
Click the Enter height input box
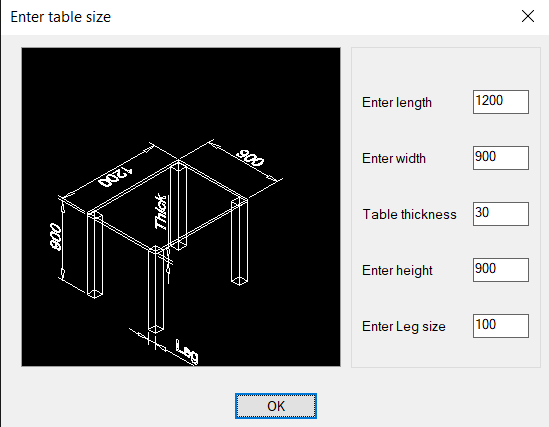[x=501, y=270]
